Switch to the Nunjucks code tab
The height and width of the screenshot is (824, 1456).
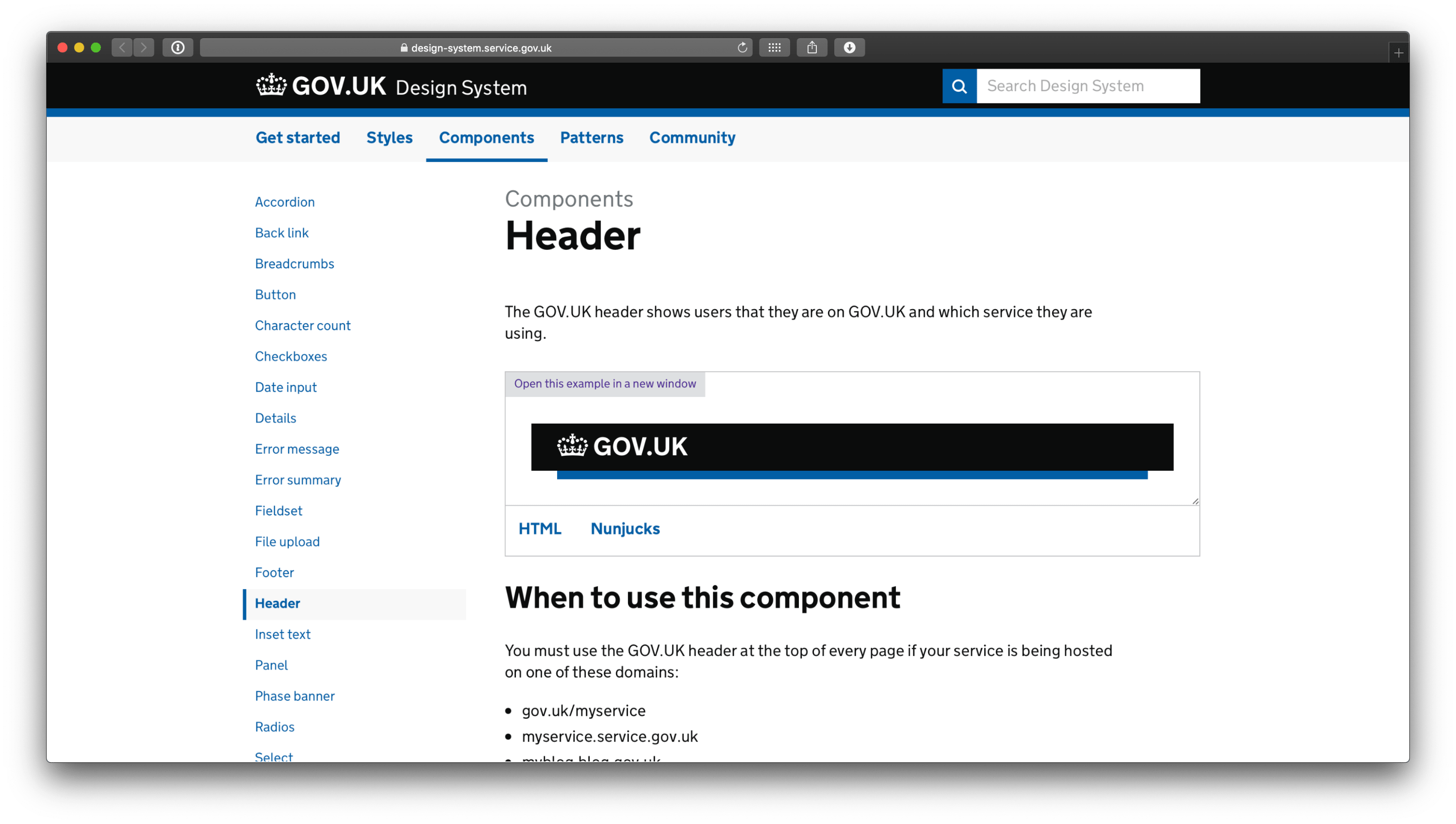tap(625, 528)
